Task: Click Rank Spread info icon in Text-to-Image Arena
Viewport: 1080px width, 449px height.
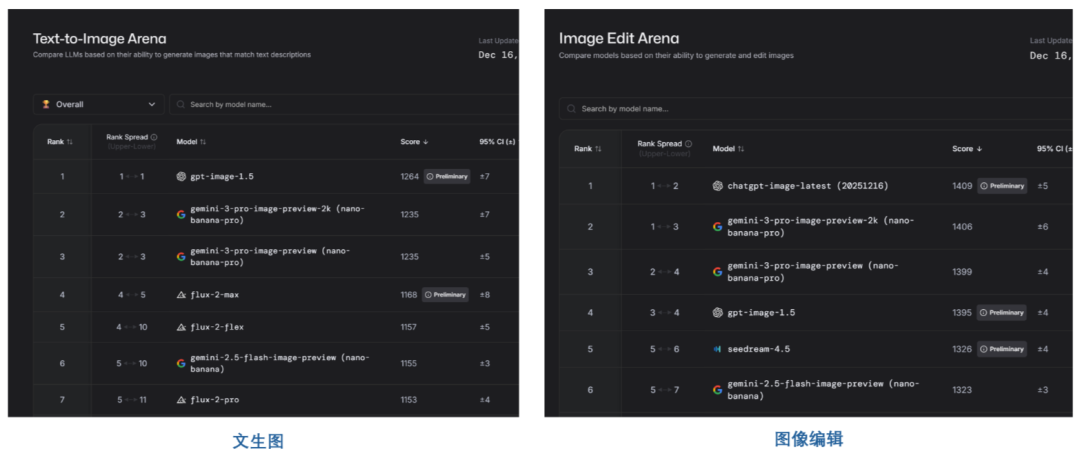Action: (x=154, y=137)
